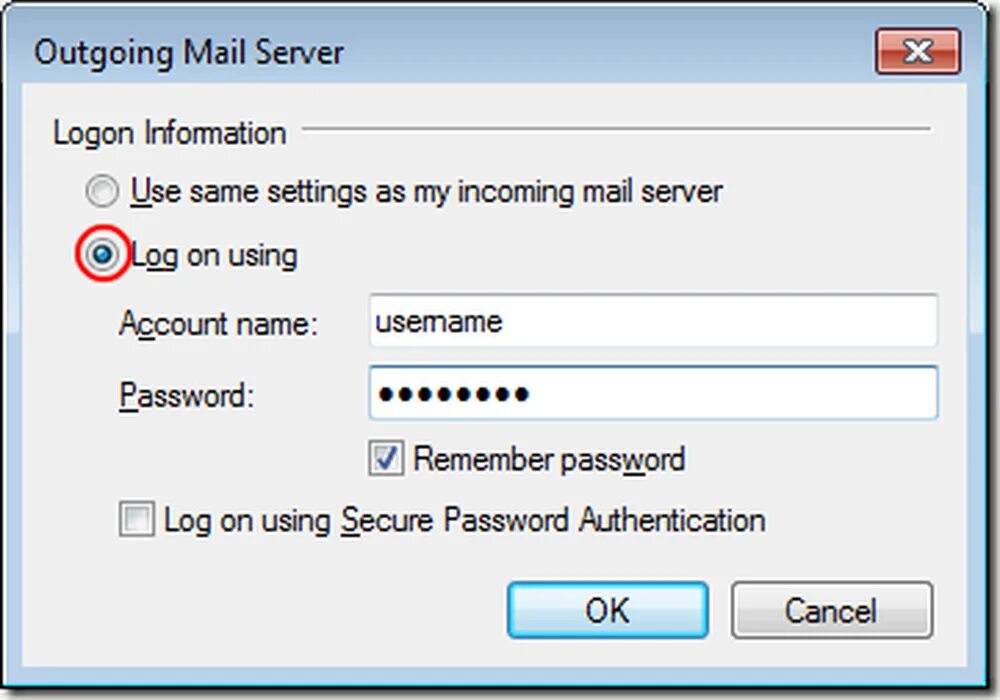Place the cursor on the masked password dots
1000x700 pixels.
point(453,395)
